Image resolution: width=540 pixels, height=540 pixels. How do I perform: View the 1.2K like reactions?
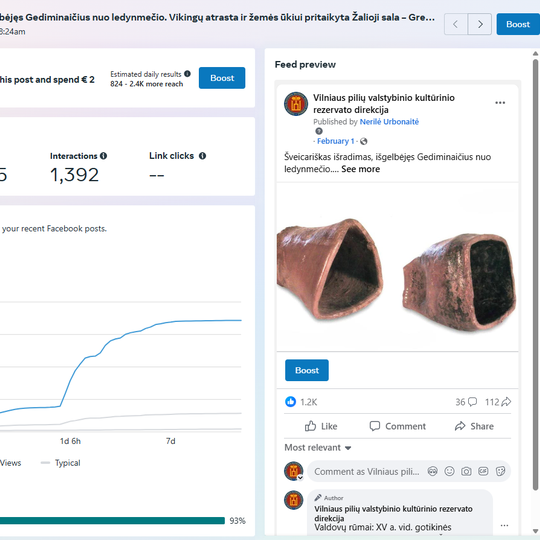pos(301,402)
